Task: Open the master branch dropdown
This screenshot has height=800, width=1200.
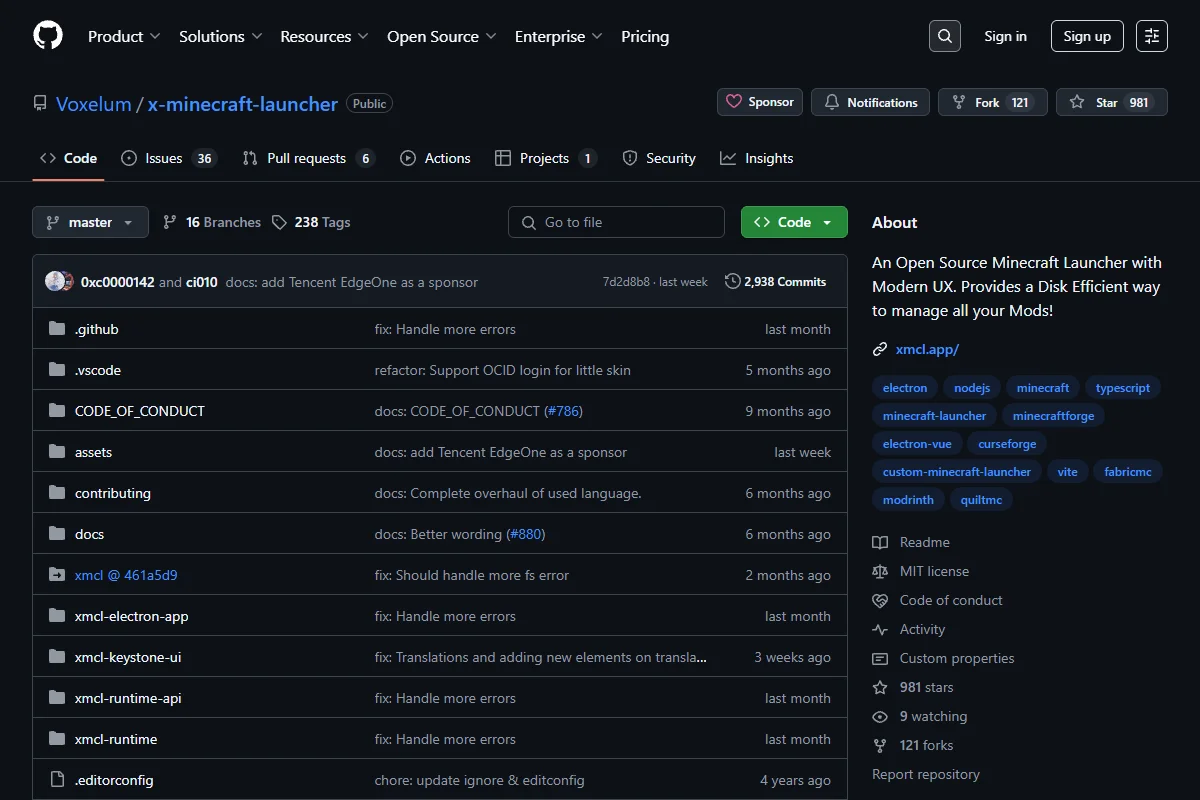Action: 90,222
